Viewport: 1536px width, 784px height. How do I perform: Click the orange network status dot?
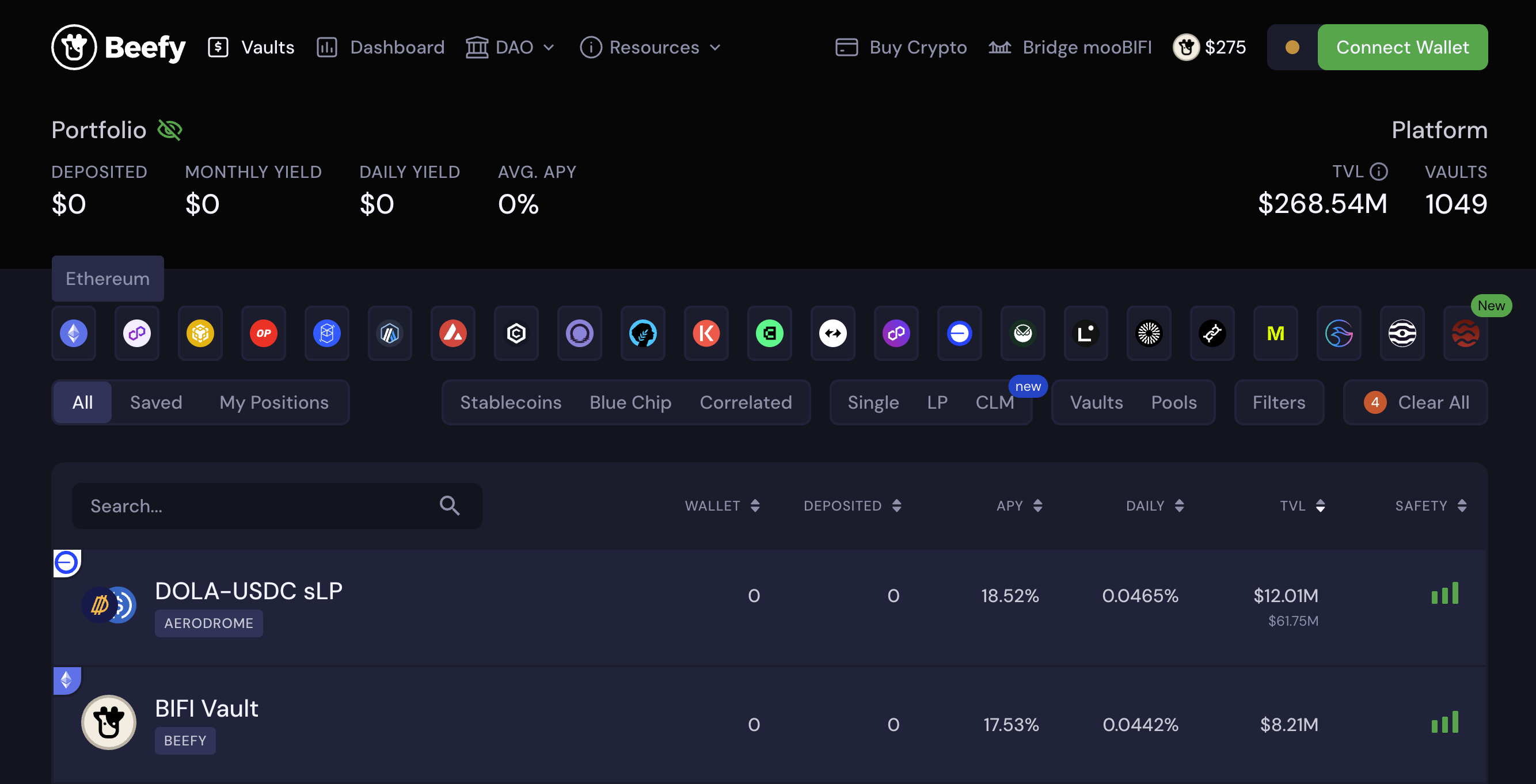click(x=1292, y=47)
